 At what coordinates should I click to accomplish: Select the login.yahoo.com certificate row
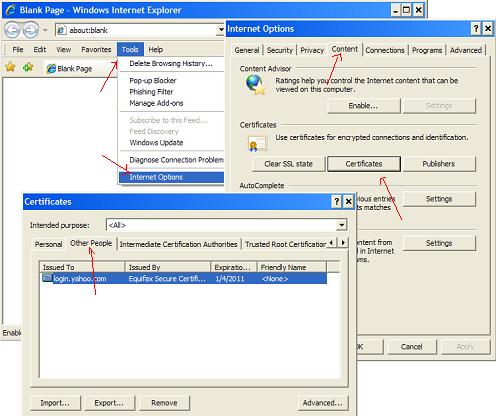(184, 278)
